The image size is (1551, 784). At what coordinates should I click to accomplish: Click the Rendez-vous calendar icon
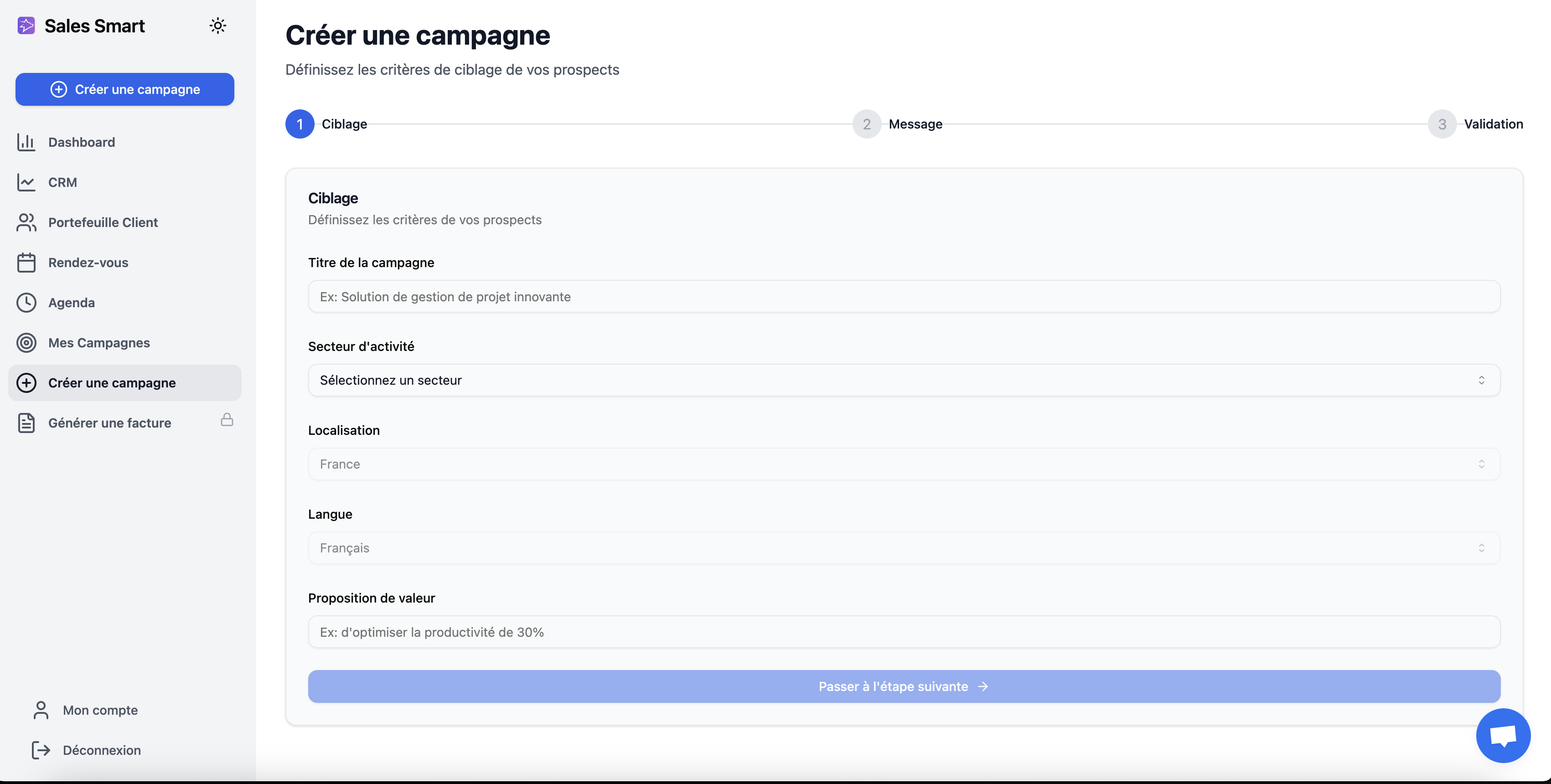(26, 263)
